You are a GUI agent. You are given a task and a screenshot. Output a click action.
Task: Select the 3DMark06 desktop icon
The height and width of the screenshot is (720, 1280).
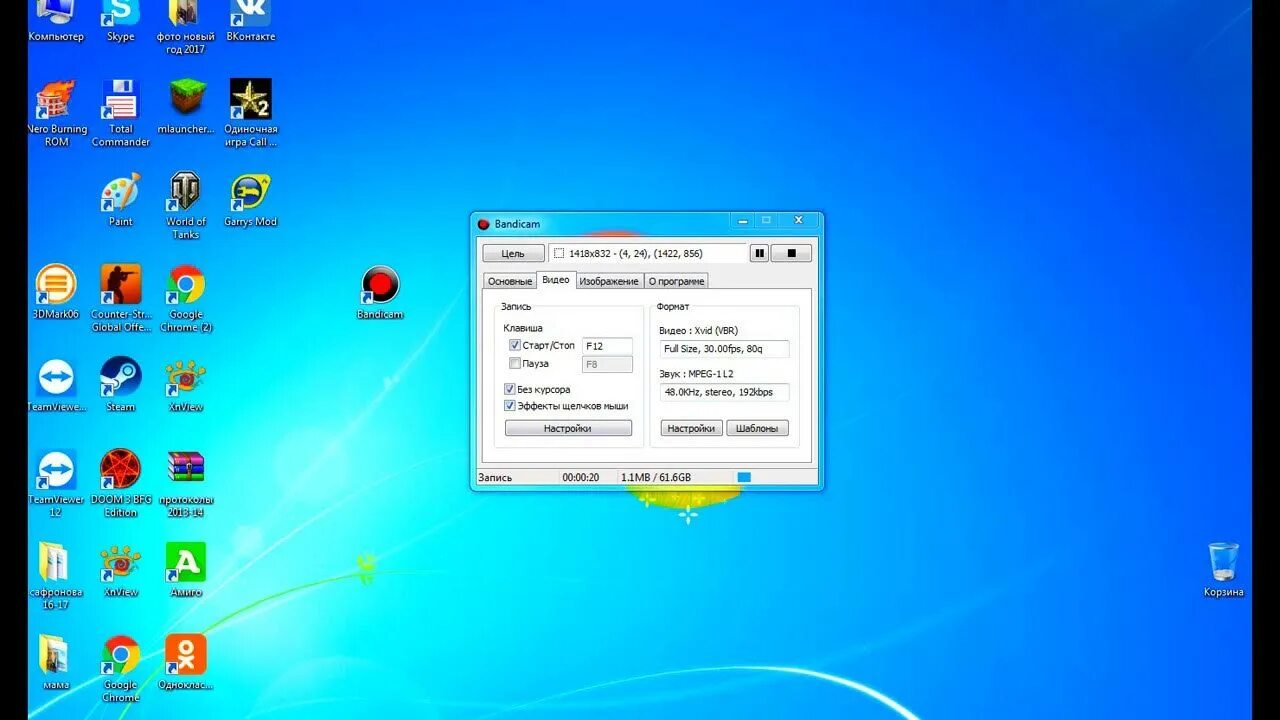[56, 292]
